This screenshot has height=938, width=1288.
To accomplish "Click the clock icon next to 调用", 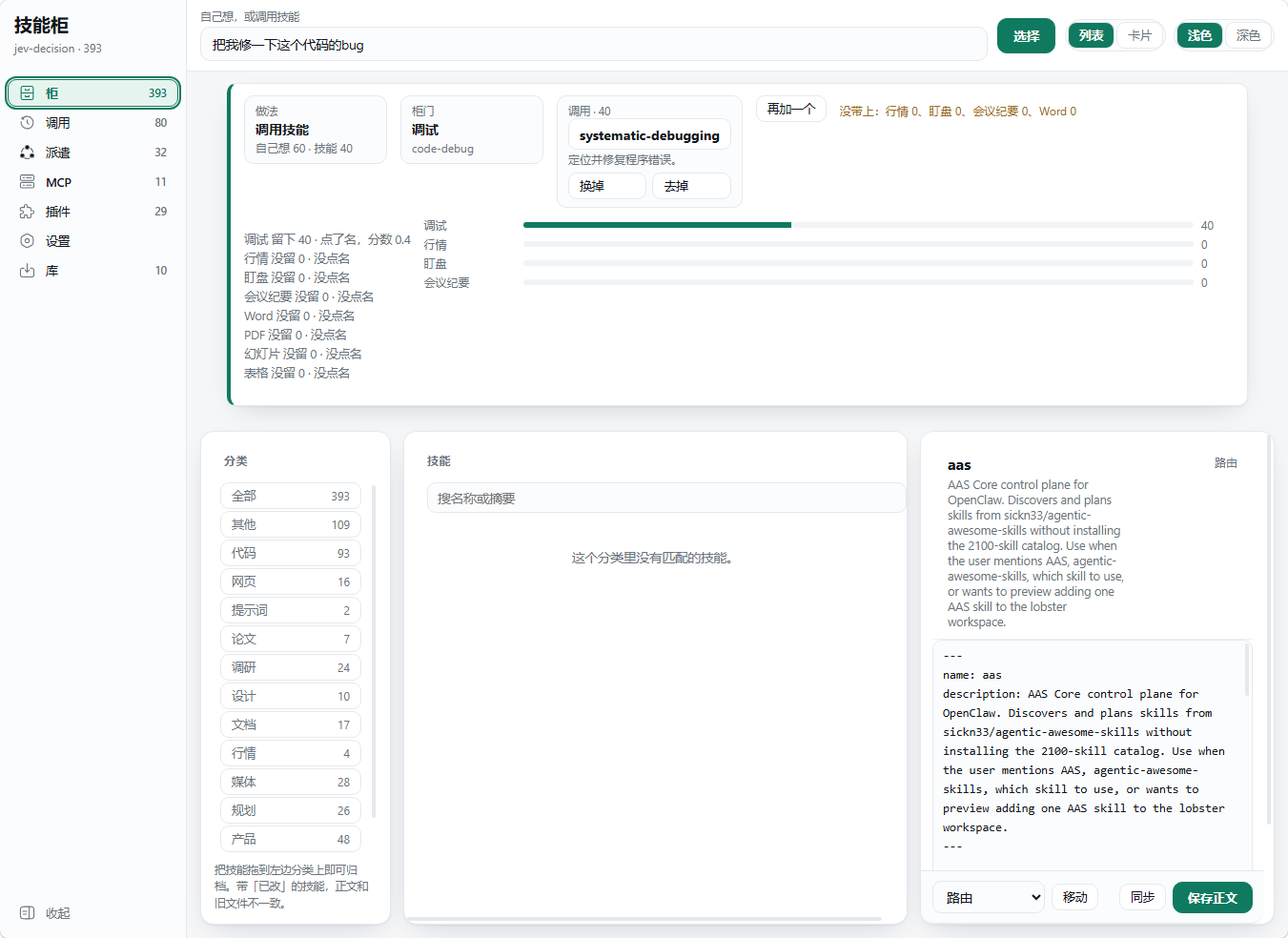I will pos(27,123).
